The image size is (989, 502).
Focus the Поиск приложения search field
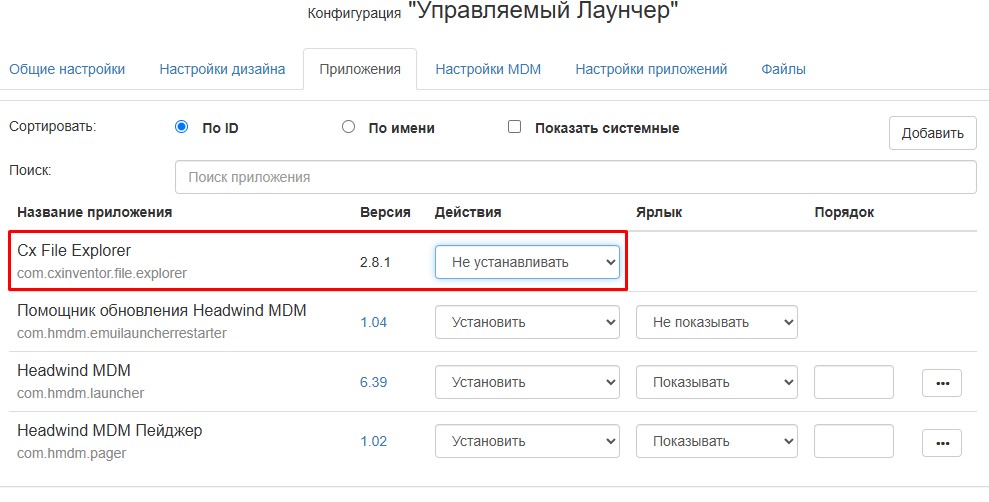click(575, 177)
